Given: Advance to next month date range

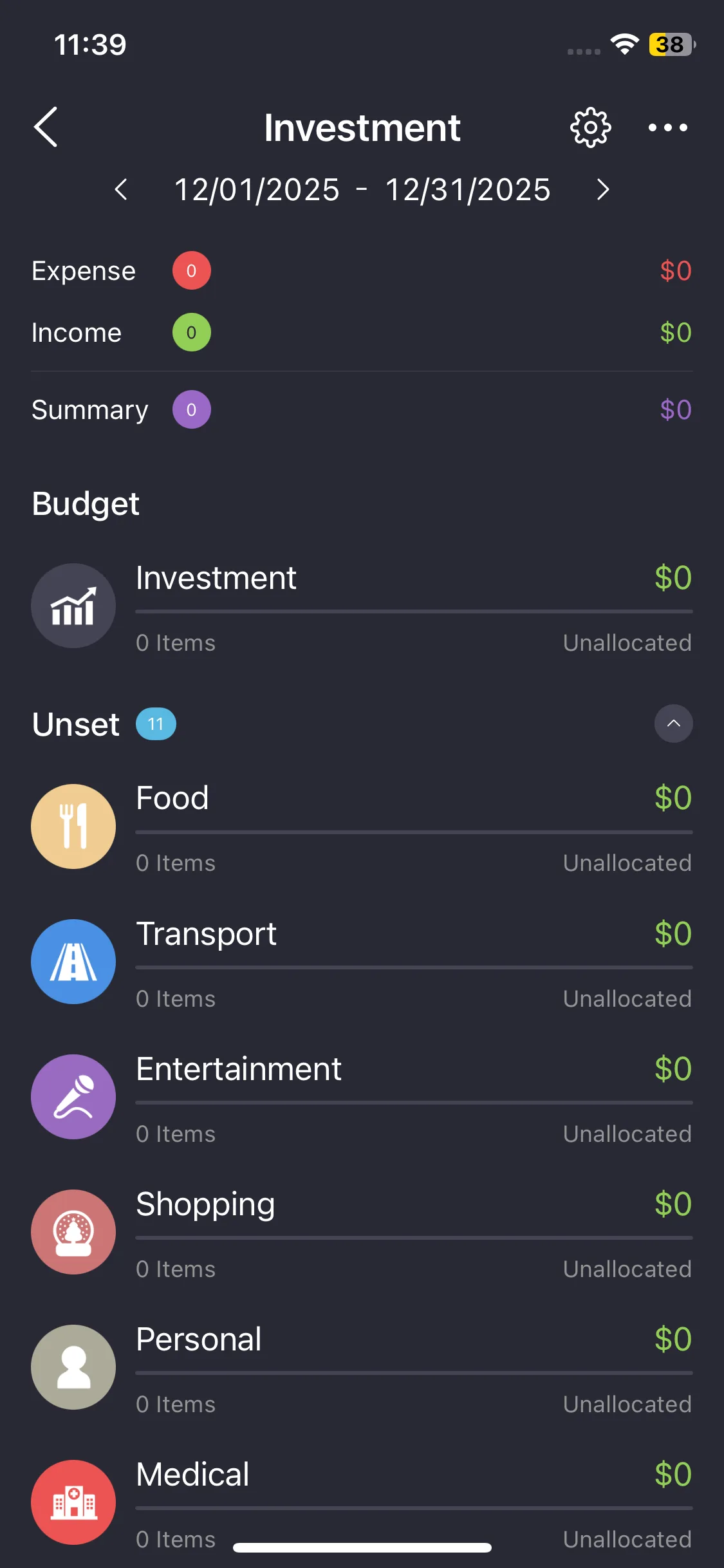Looking at the screenshot, I should pyautogui.click(x=602, y=189).
